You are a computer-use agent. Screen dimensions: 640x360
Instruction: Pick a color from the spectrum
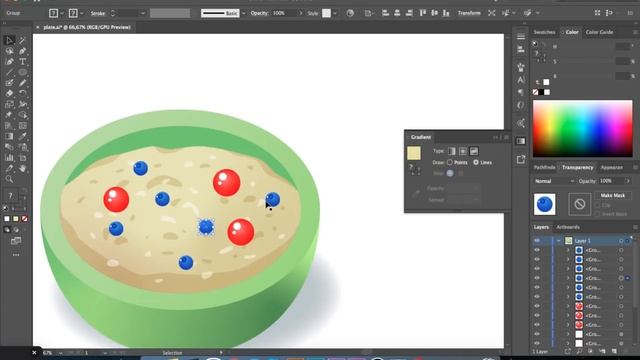(x=582, y=129)
